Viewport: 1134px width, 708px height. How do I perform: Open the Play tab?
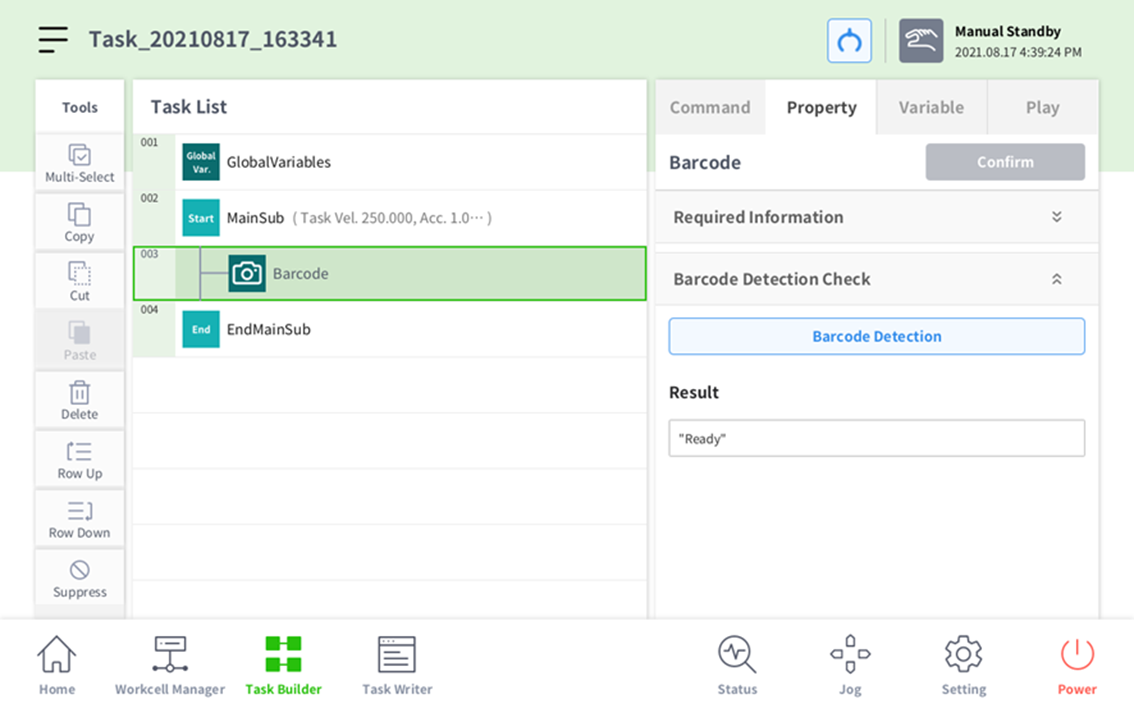point(1042,107)
